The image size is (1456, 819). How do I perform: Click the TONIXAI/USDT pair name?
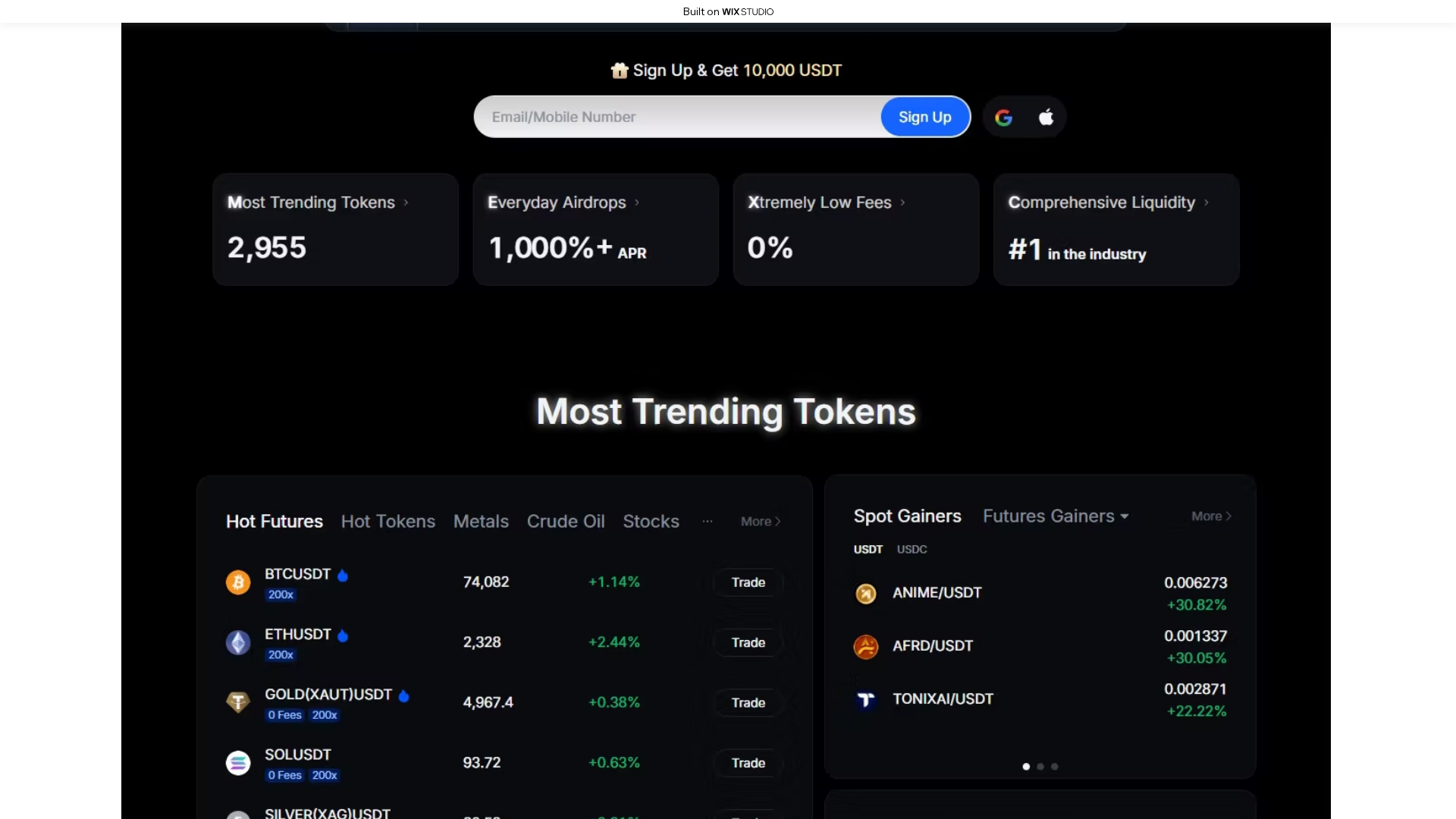[943, 699]
